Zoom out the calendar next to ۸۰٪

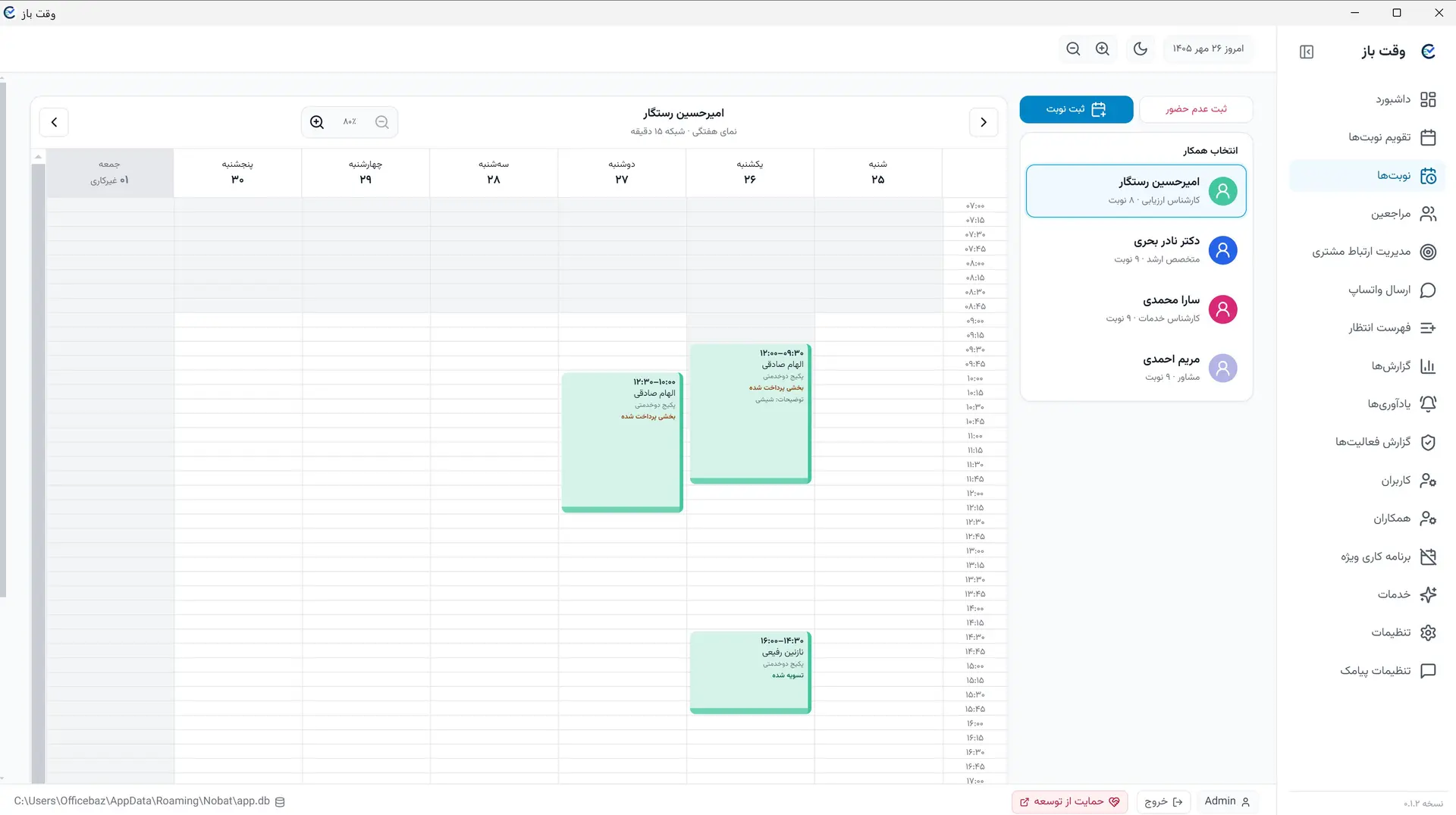[382, 122]
